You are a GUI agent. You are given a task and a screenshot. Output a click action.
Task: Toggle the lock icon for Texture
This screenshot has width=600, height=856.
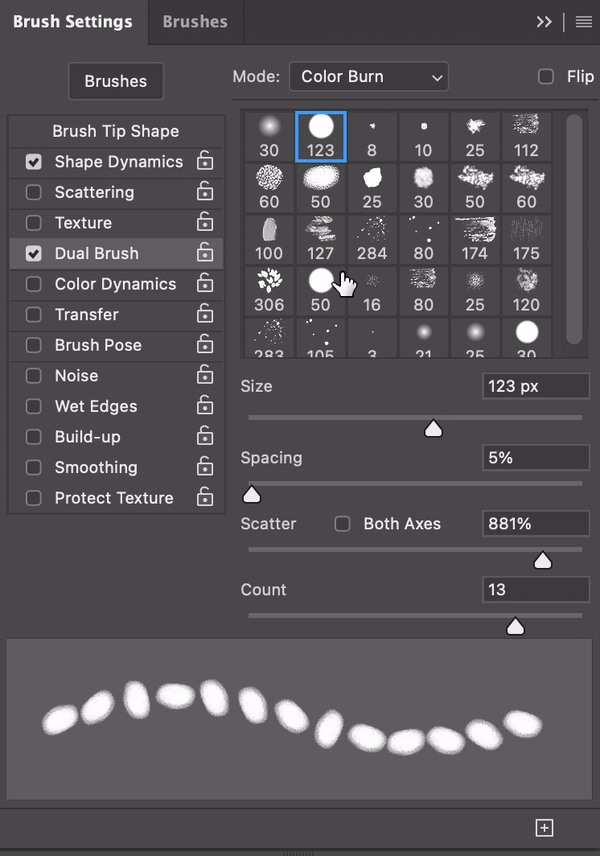[x=205, y=222]
